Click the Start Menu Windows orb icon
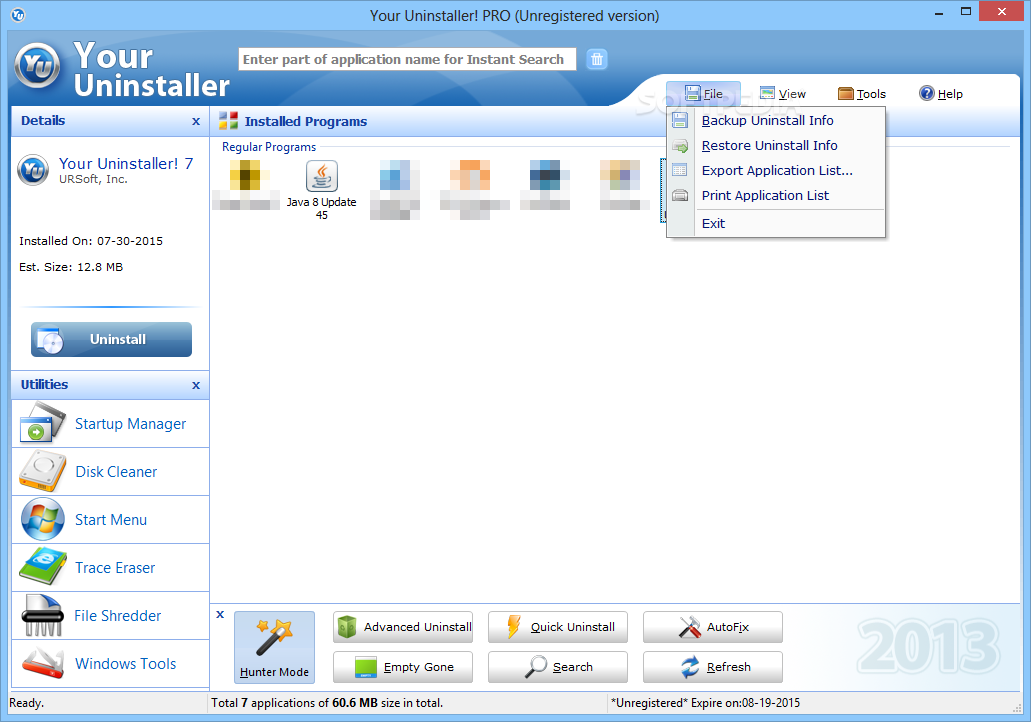 [x=42, y=519]
